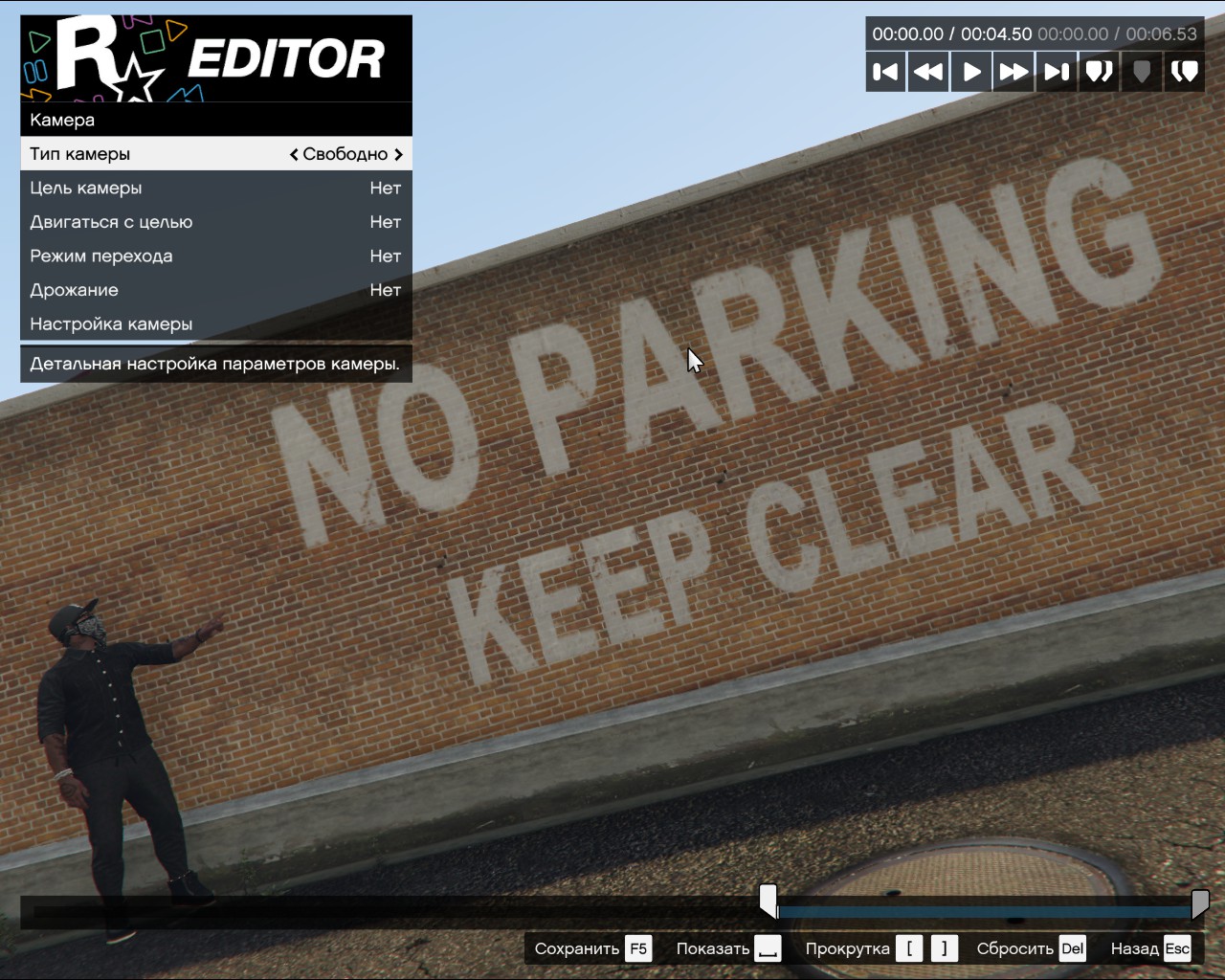
Task: Click the timeline marker at the playhead
Action: point(768,902)
